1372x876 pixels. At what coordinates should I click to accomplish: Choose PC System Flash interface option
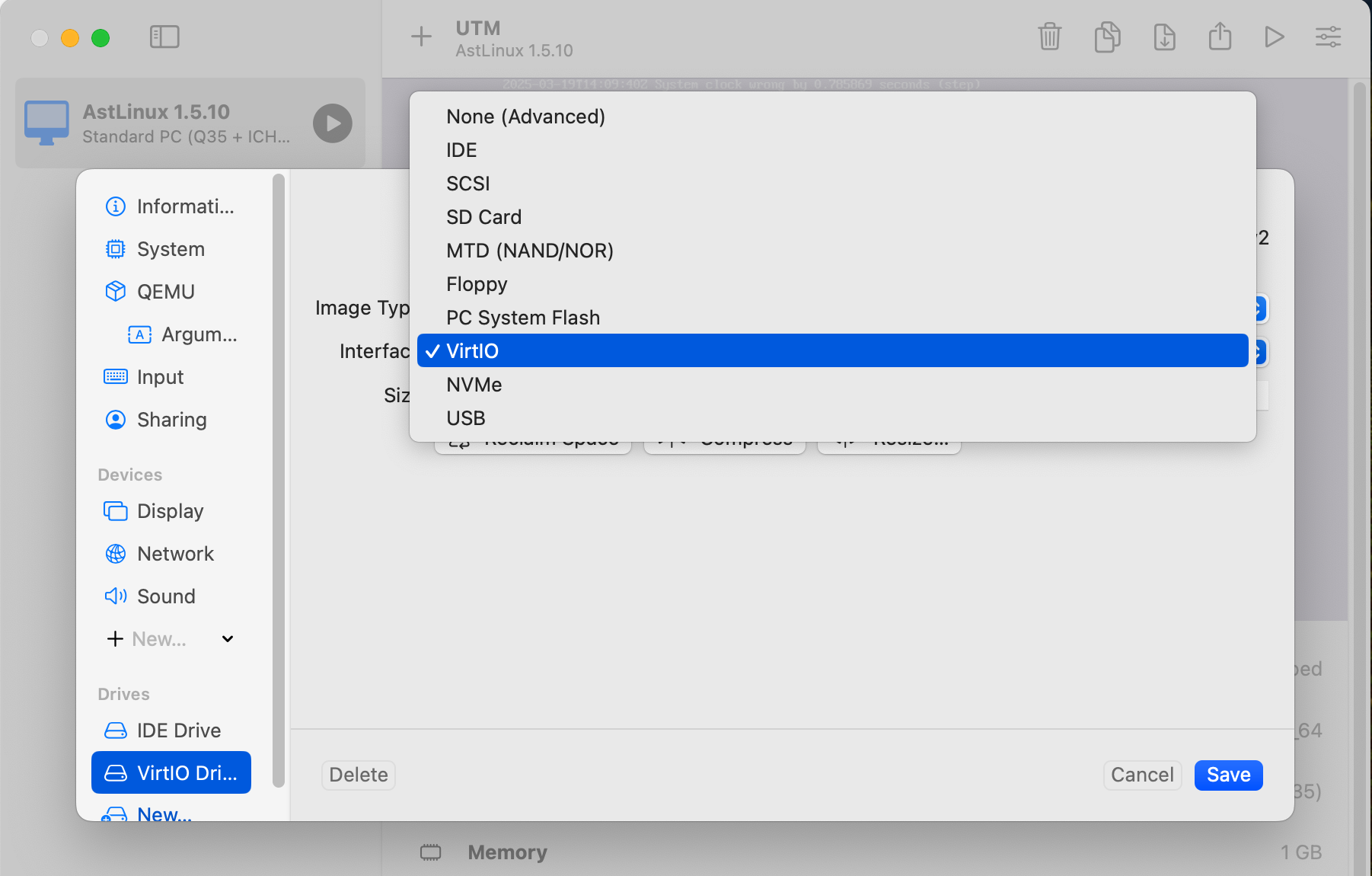click(833, 318)
